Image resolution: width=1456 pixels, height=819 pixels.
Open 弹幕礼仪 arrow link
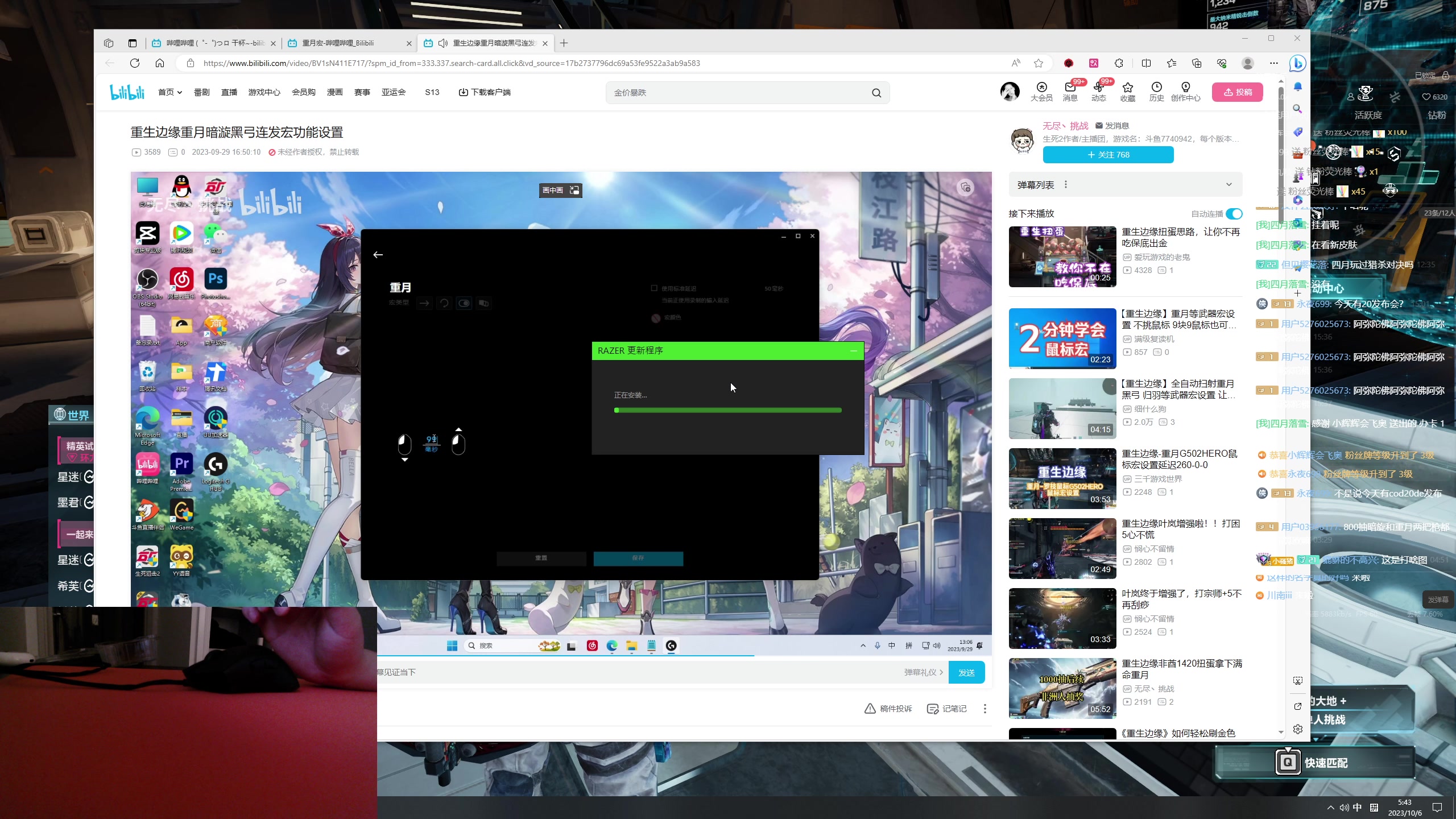924,672
